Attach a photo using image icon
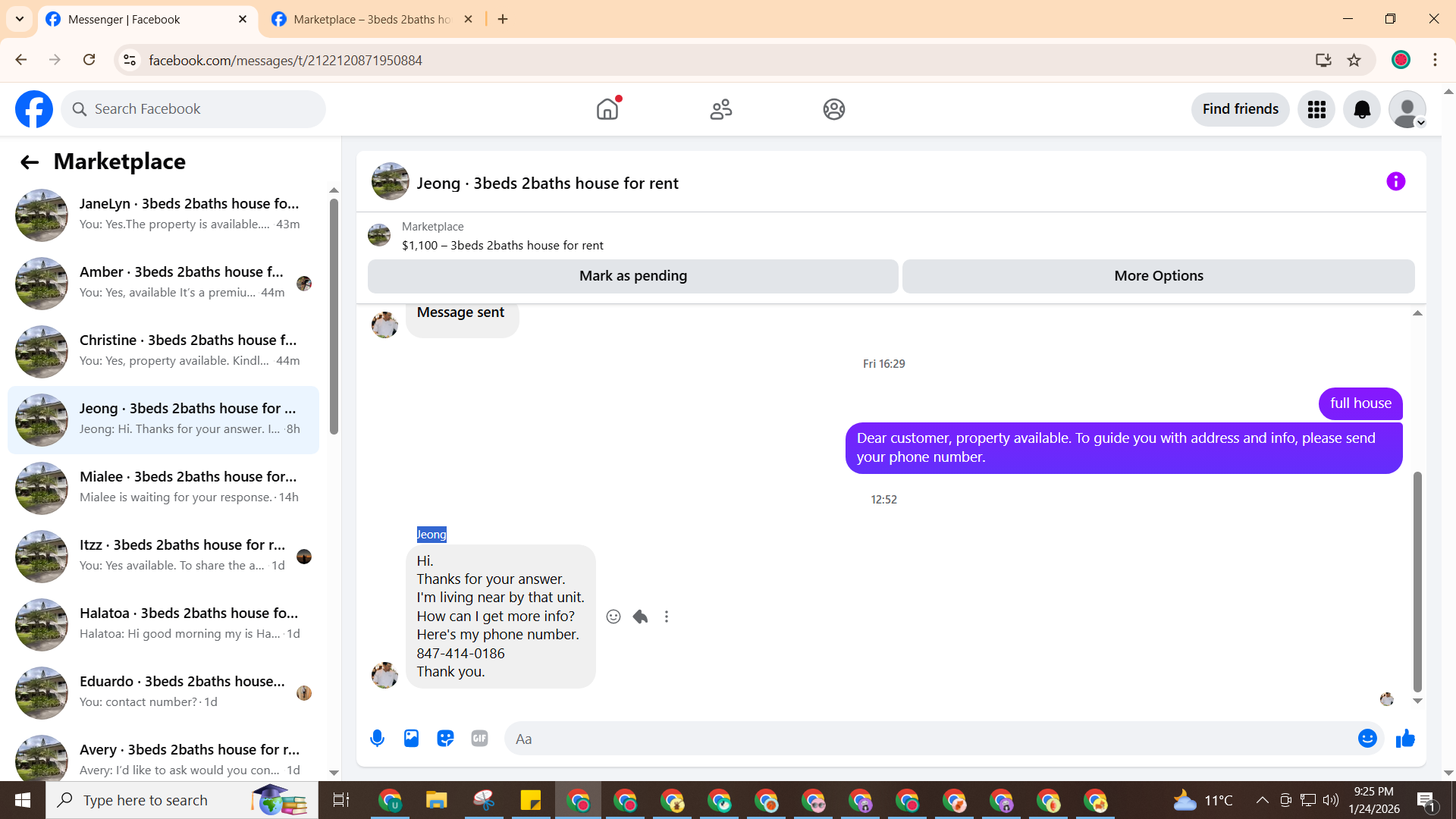 click(x=411, y=739)
